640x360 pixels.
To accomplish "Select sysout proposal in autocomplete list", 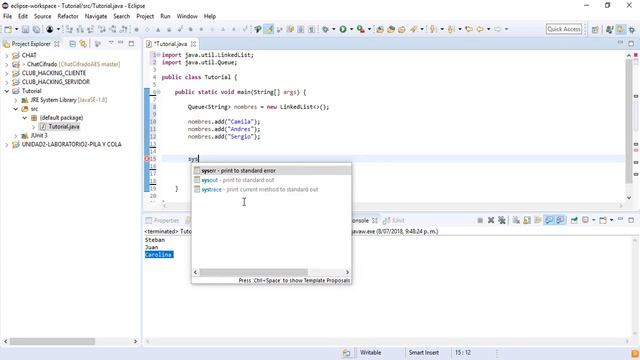I will [271, 180].
